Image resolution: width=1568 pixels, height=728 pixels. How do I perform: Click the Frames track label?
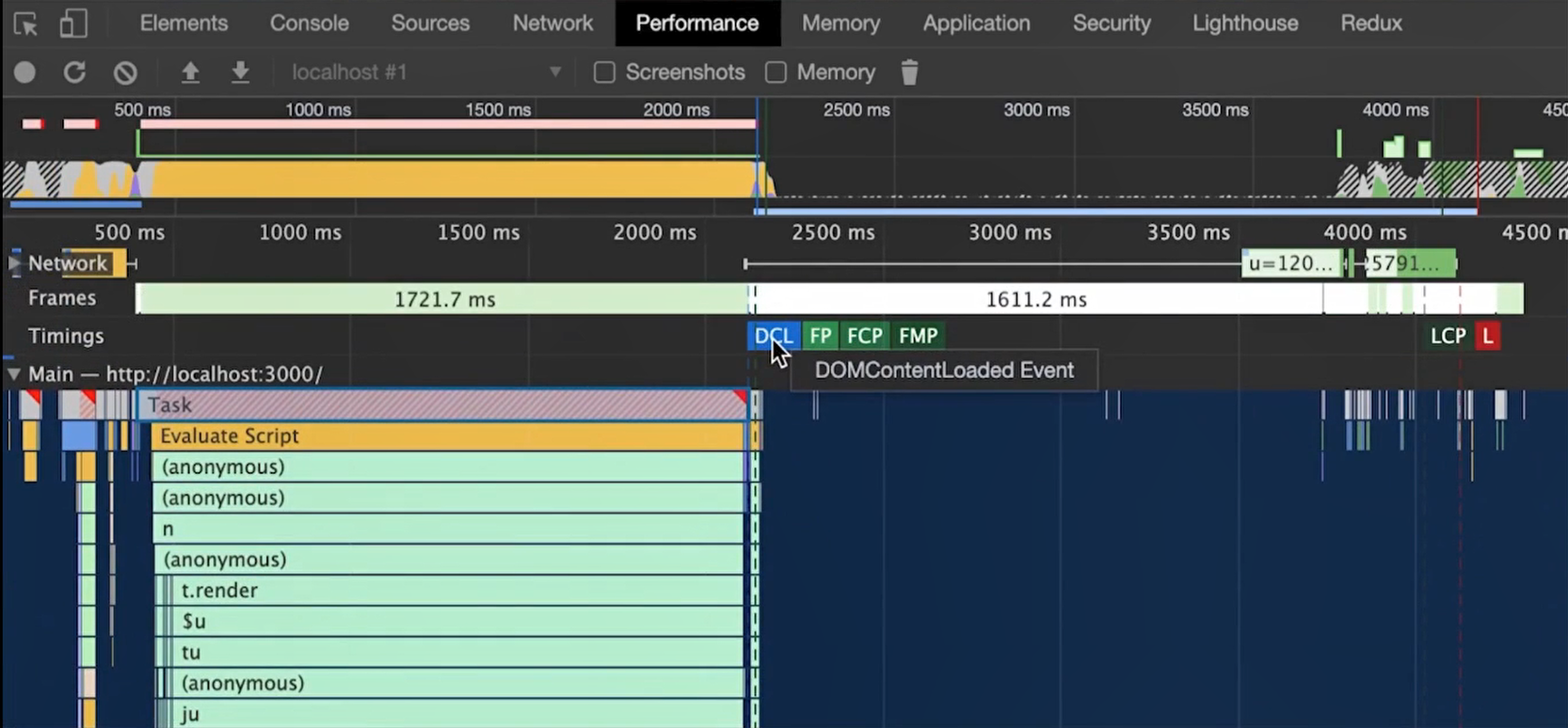[62, 298]
